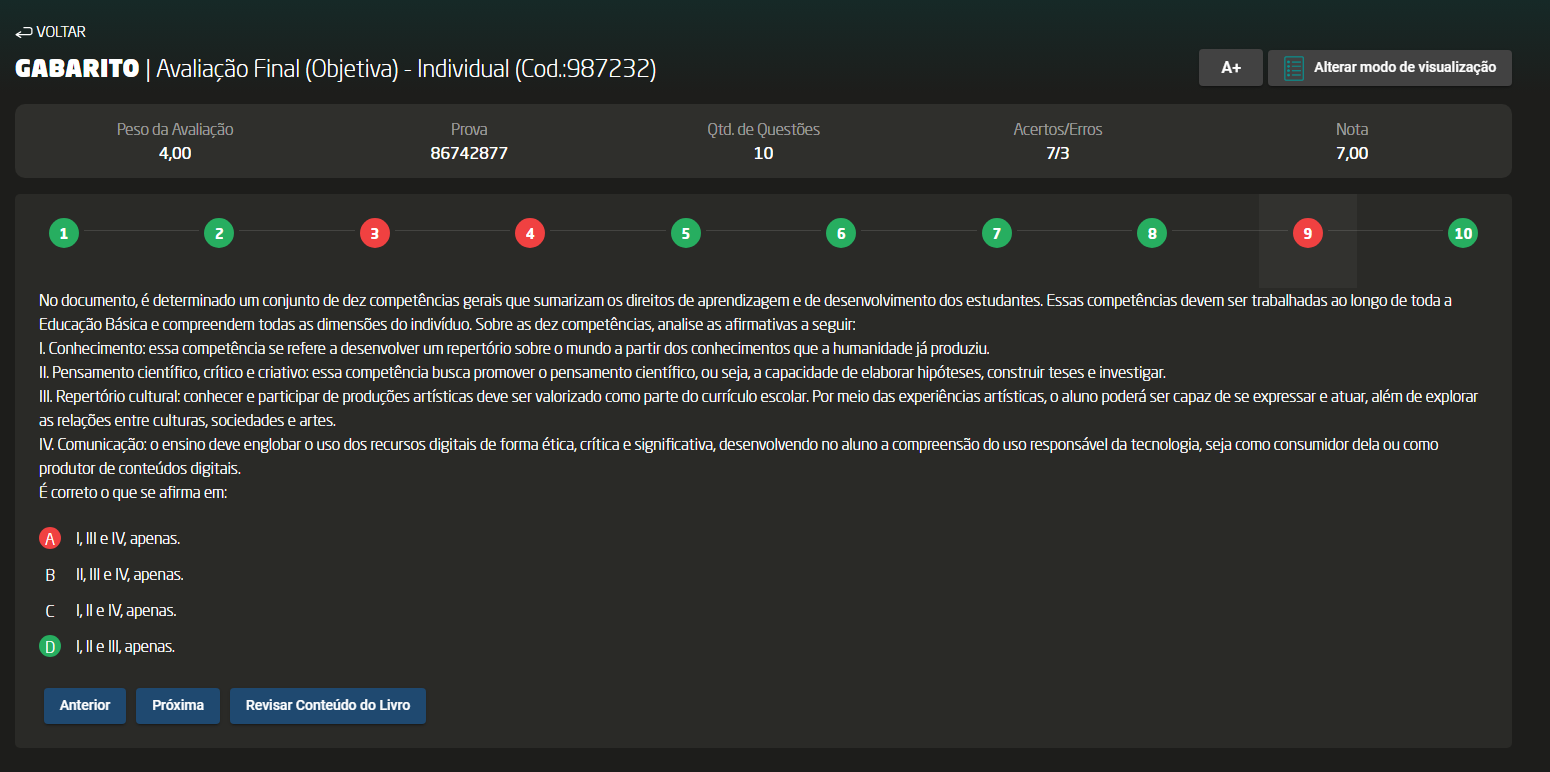Increase font size with A+ button
The height and width of the screenshot is (772, 1550).
click(x=1230, y=68)
